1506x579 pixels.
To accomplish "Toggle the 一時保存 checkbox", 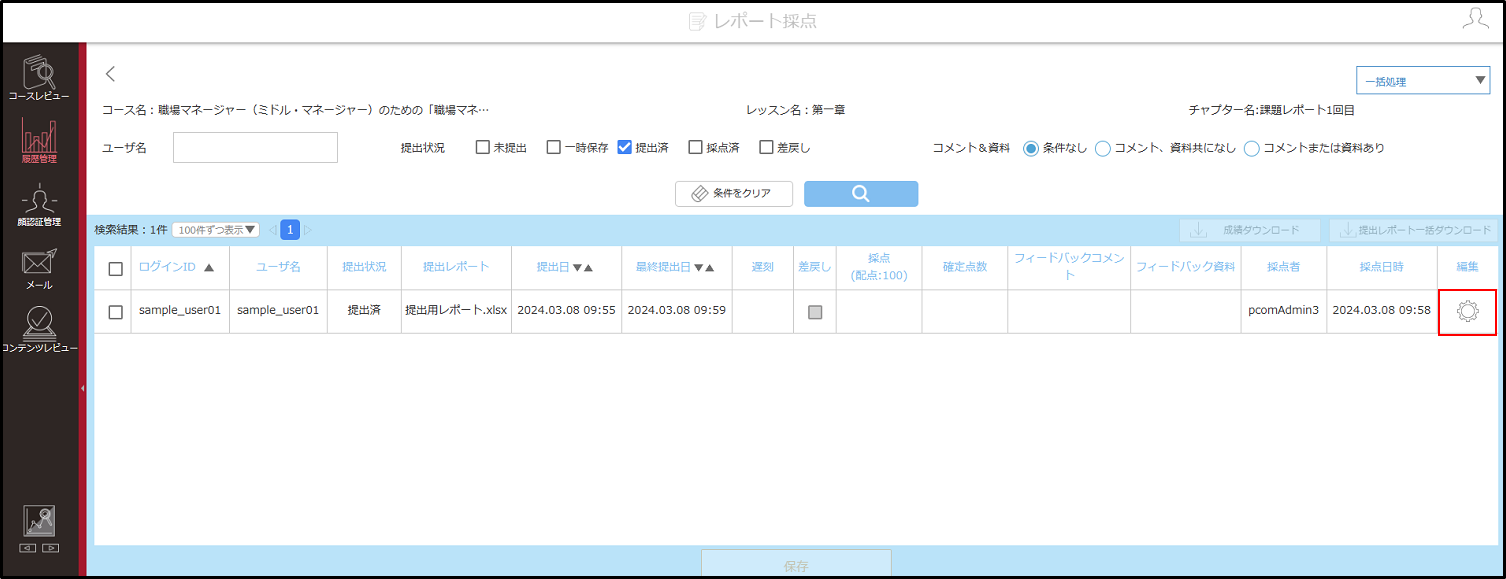I will click(553, 147).
